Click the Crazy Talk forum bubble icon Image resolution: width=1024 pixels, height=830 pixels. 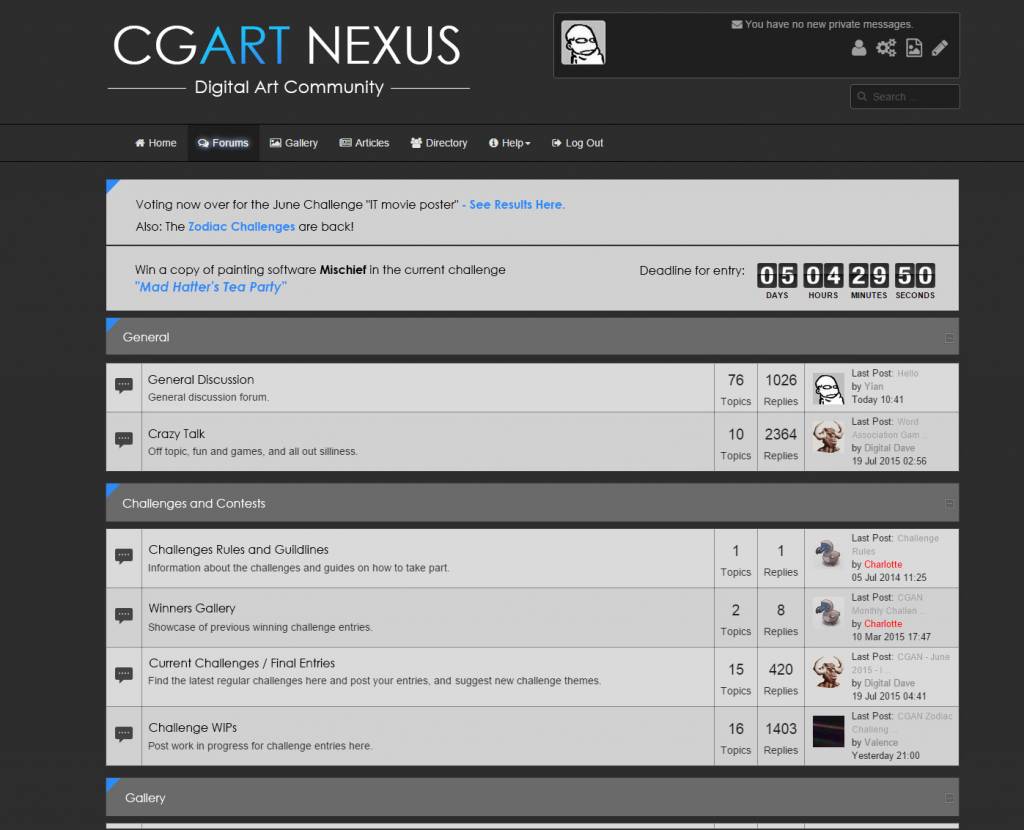tap(124, 440)
